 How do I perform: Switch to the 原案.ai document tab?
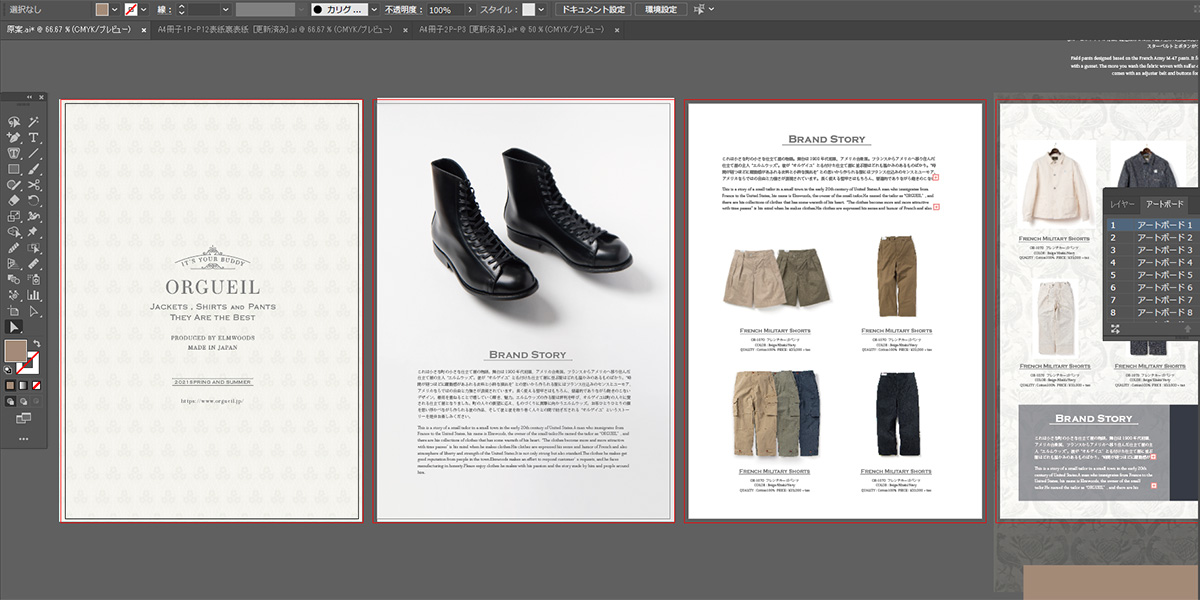click(x=69, y=30)
